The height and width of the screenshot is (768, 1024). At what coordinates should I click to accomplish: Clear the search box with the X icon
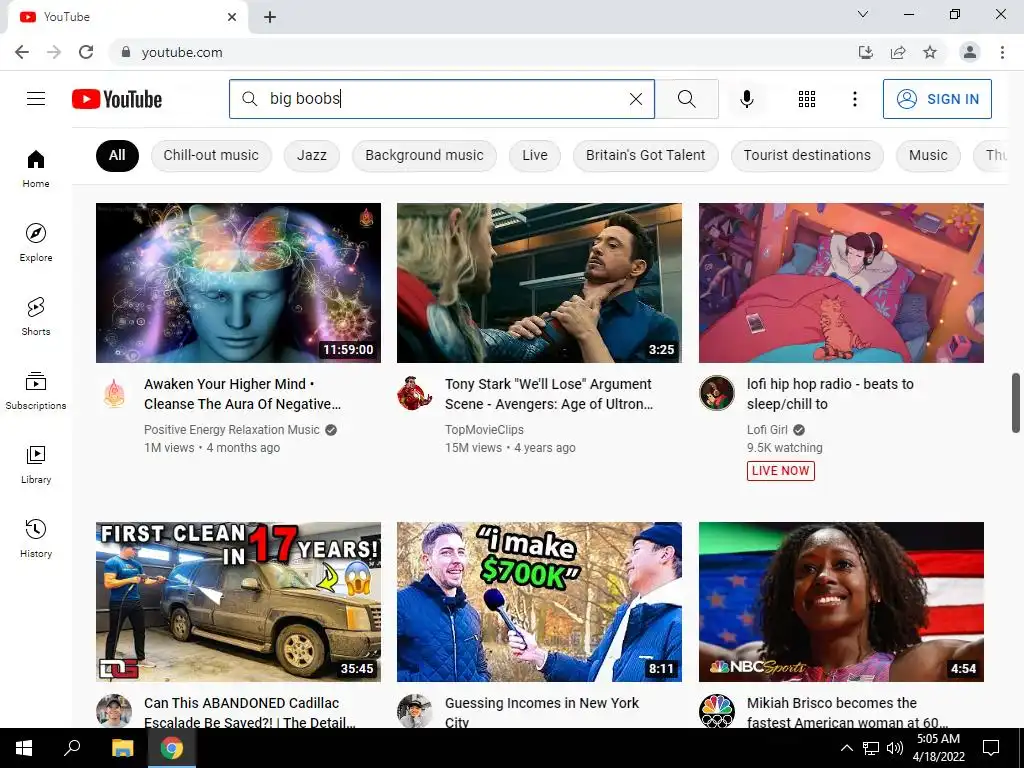[635, 99]
